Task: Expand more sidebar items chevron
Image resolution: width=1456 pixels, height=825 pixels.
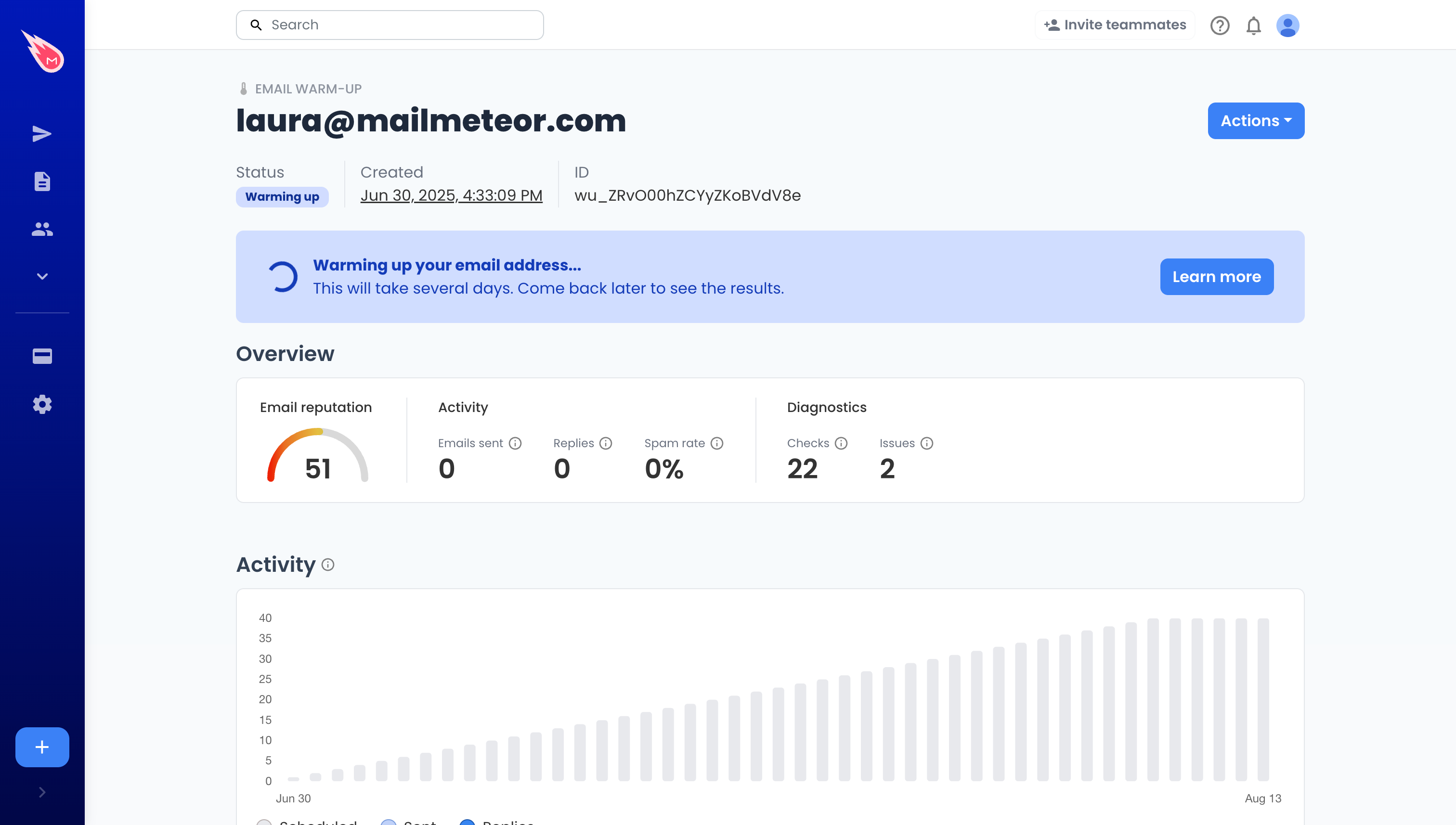Action: point(42,276)
